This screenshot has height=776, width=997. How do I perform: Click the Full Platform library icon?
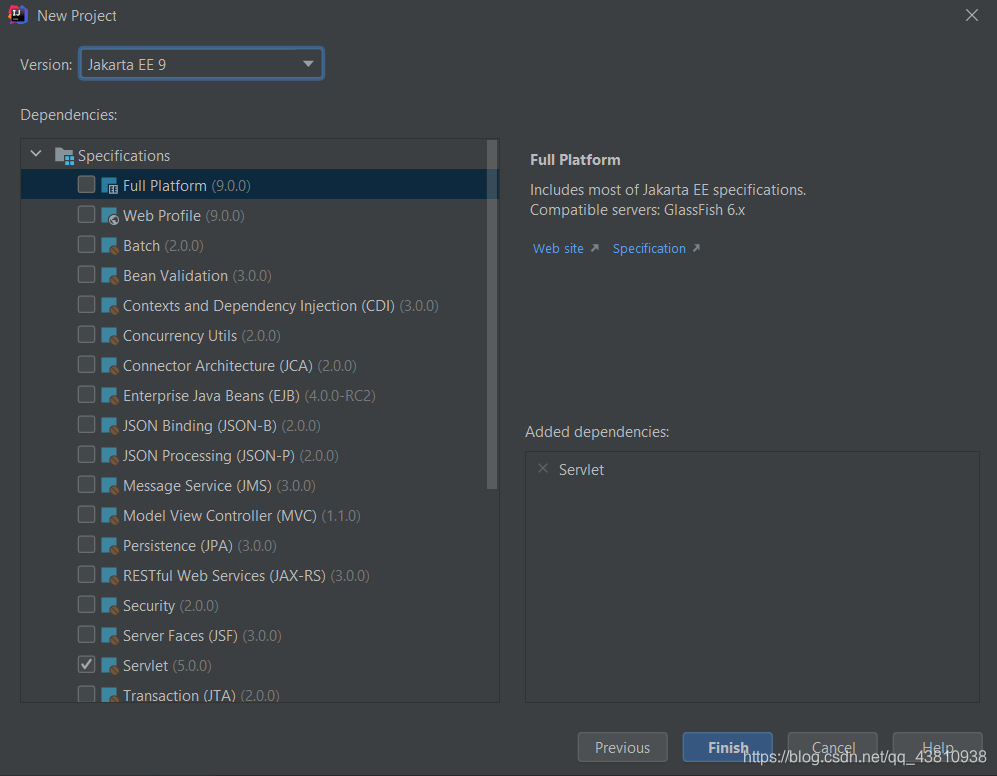coord(109,186)
